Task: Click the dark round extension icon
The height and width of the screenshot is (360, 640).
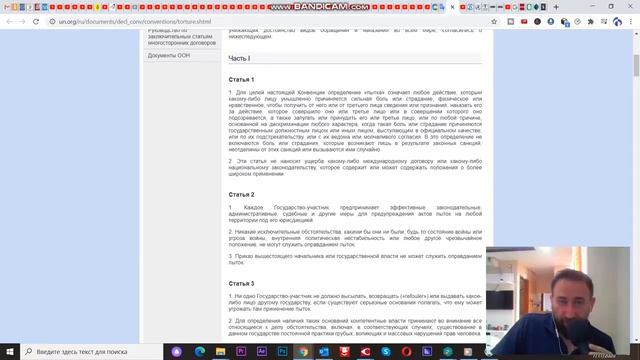Action: point(538,22)
